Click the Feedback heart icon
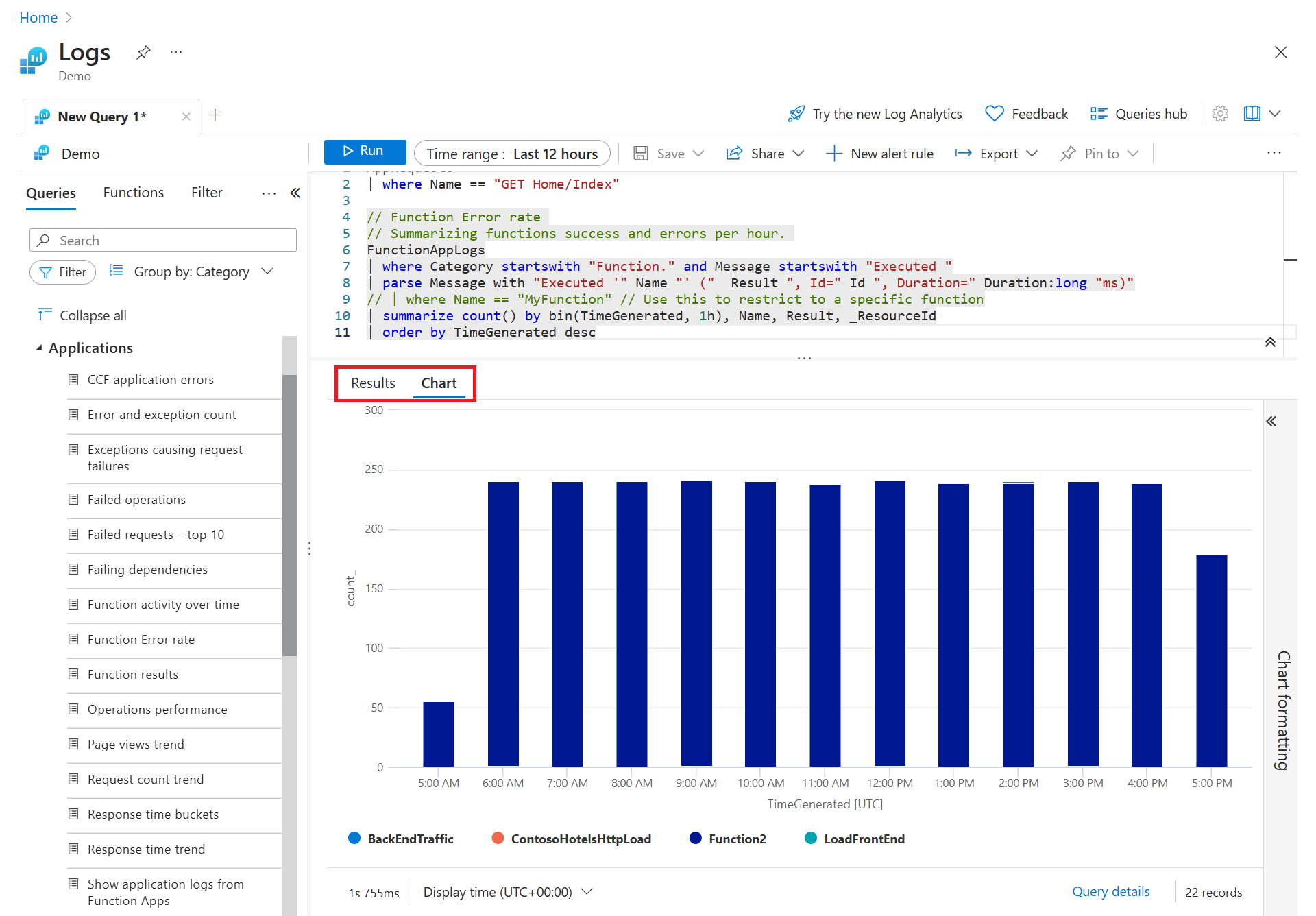The height and width of the screenshot is (916, 1316). tap(994, 114)
